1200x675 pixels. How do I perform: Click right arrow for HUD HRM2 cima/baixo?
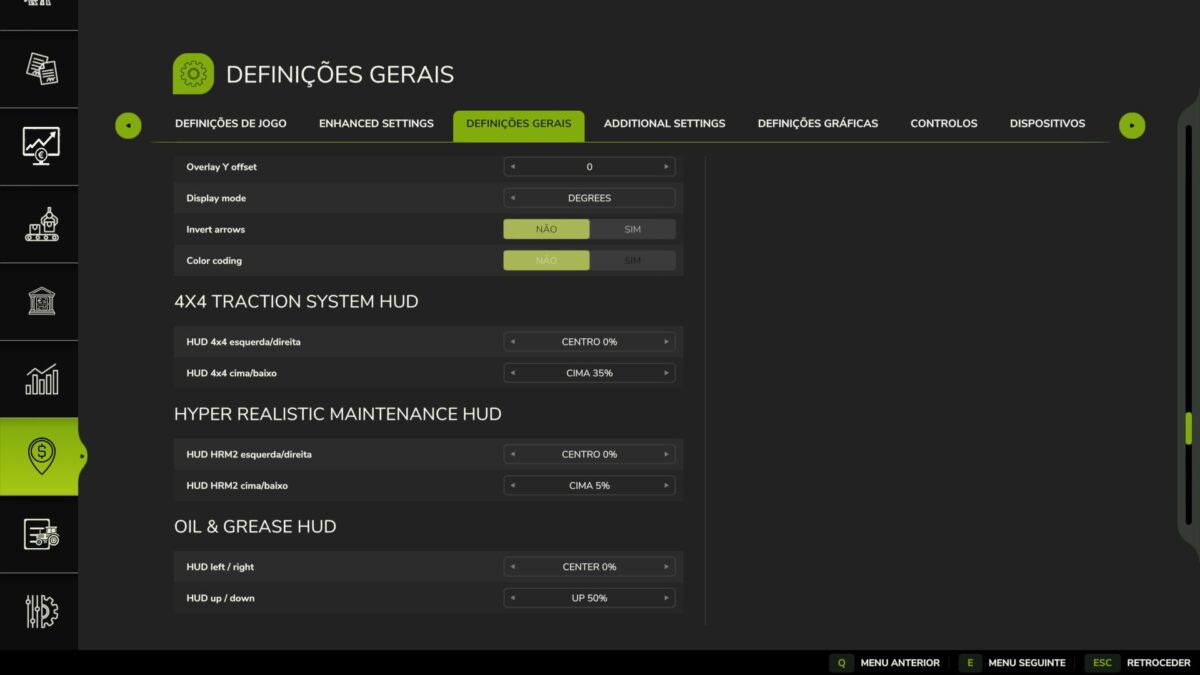pyautogui.click(x=666, y=485)
